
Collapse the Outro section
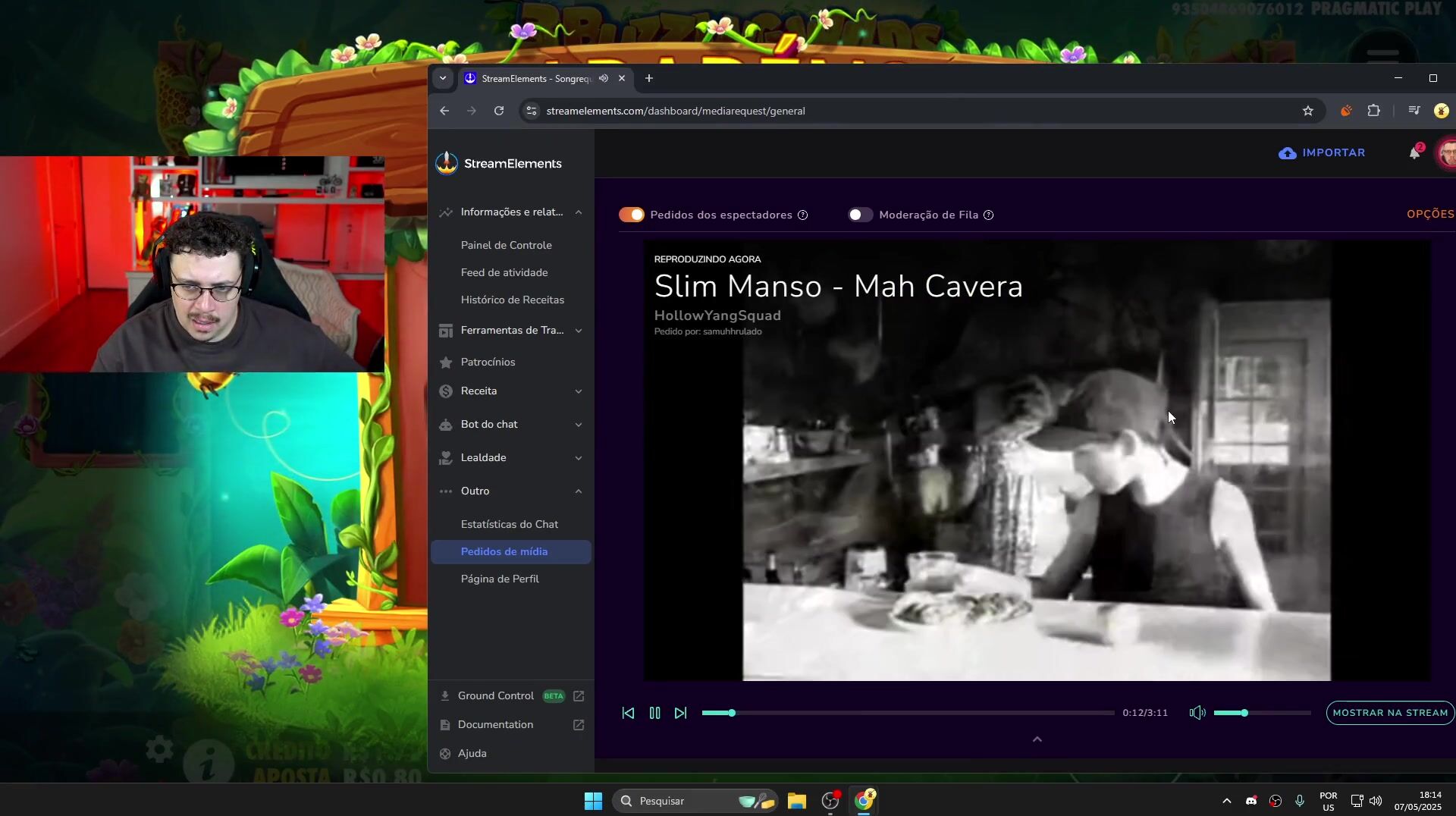(579, 491)
